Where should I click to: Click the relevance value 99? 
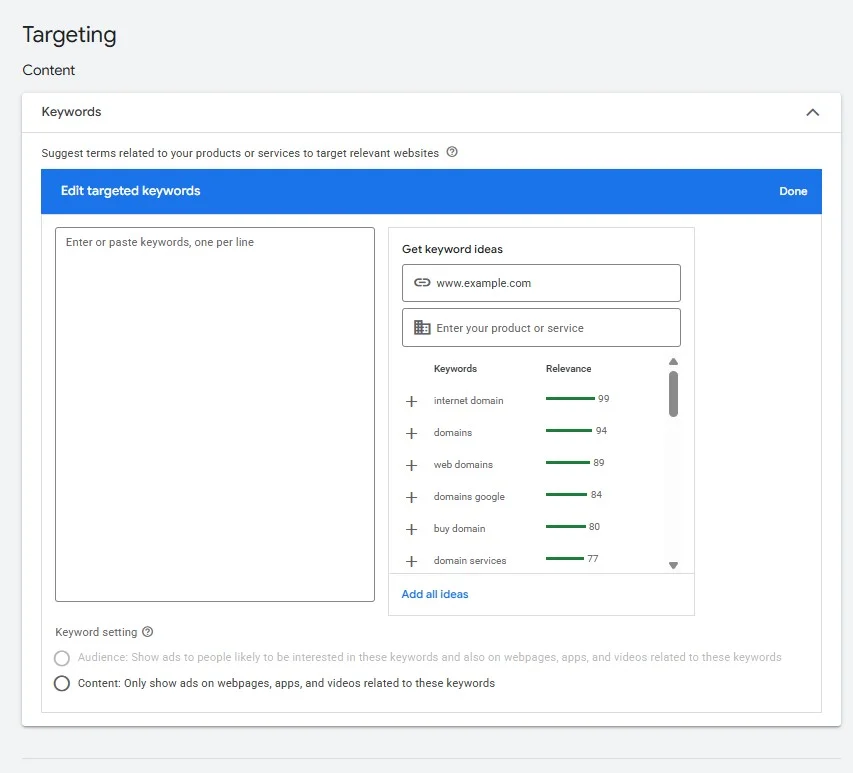603,399
